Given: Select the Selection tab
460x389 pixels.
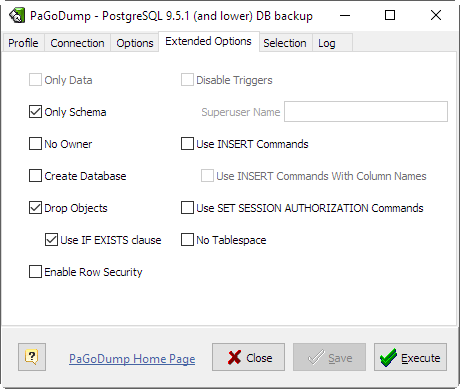Looking at the screenshot, I should tap(285, 43).
